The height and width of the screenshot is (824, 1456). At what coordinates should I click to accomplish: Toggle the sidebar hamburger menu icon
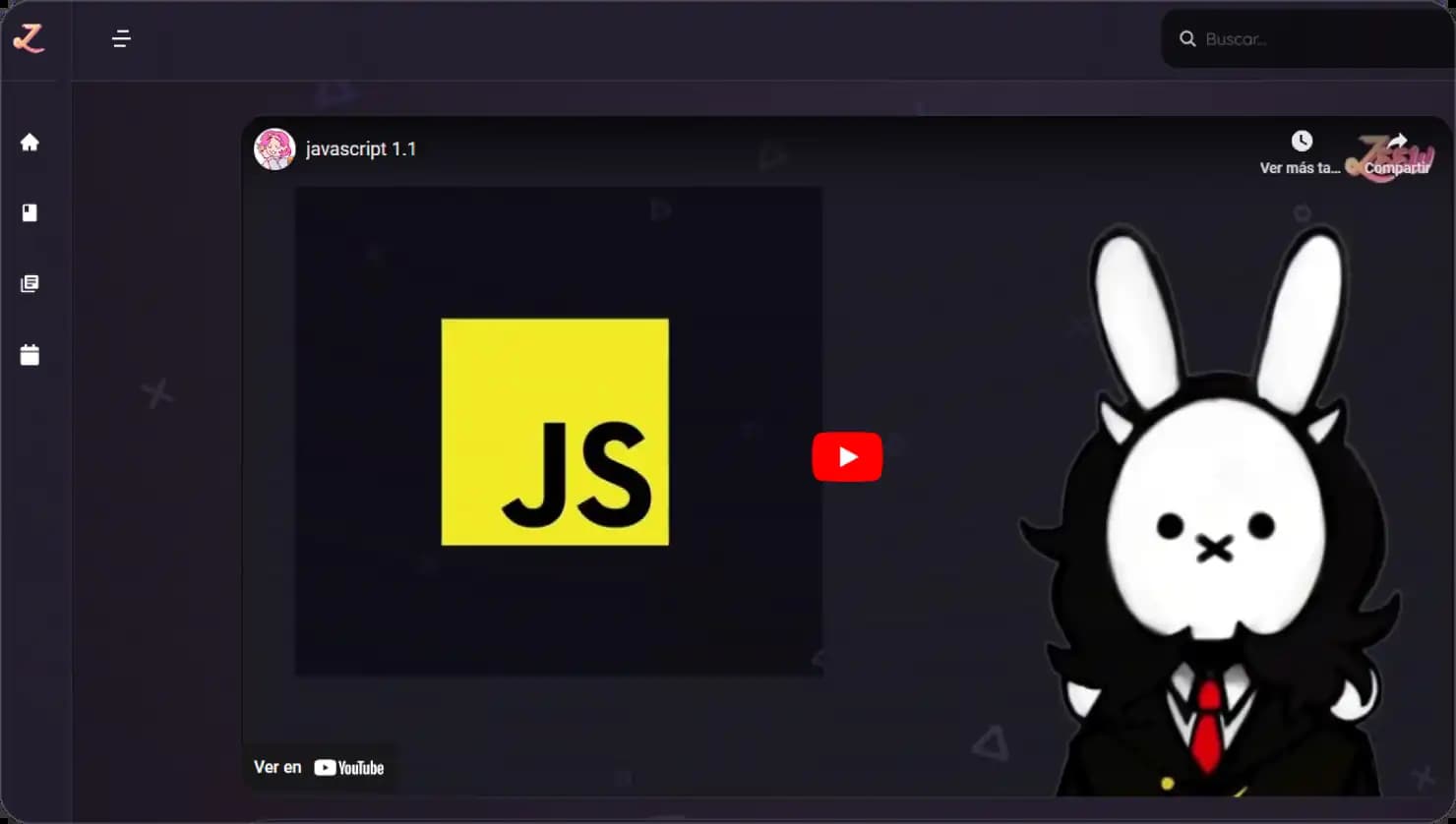click(121, 38)
